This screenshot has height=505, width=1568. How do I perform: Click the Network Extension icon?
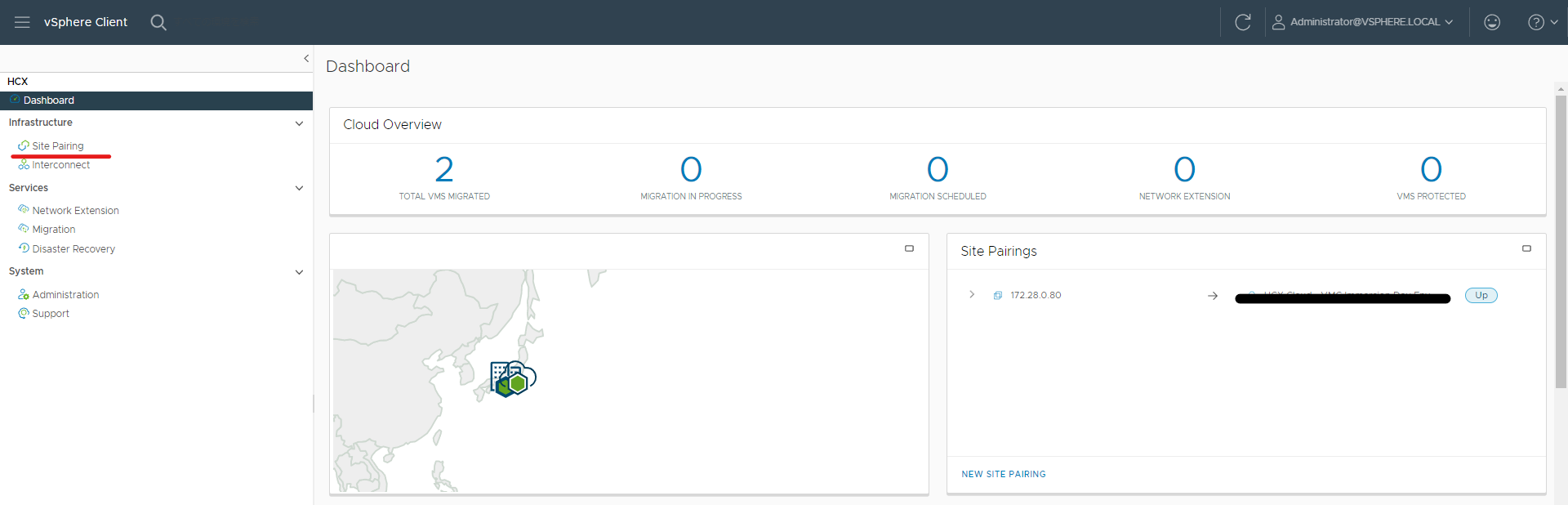click(x=24, y=209)
